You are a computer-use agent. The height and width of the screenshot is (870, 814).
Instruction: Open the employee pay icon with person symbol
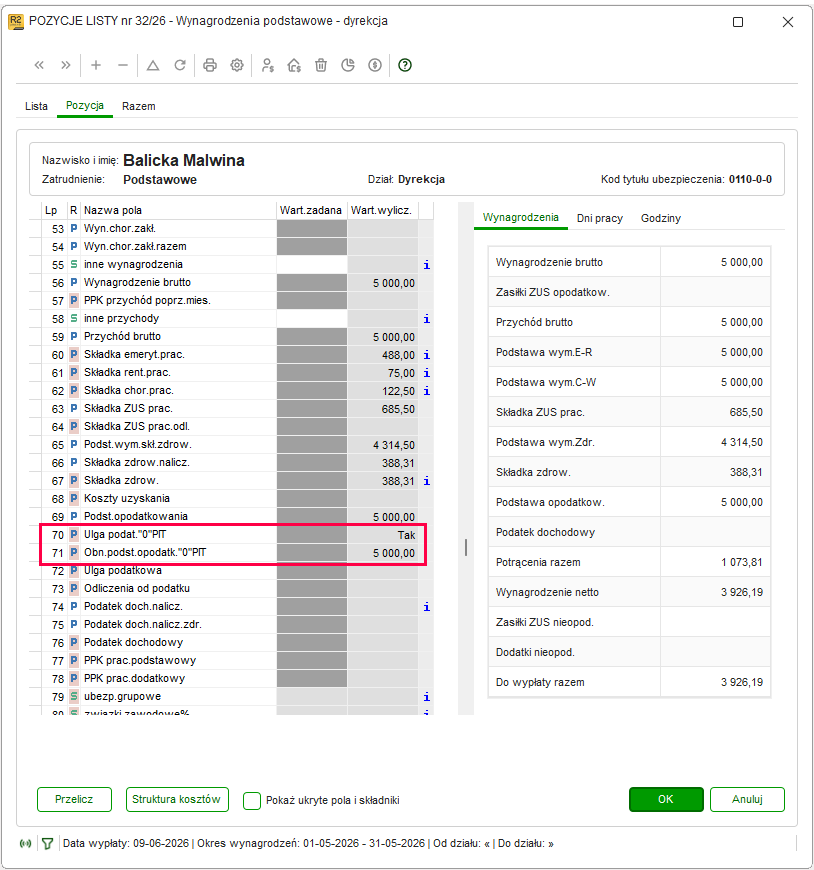click(267, 65)
